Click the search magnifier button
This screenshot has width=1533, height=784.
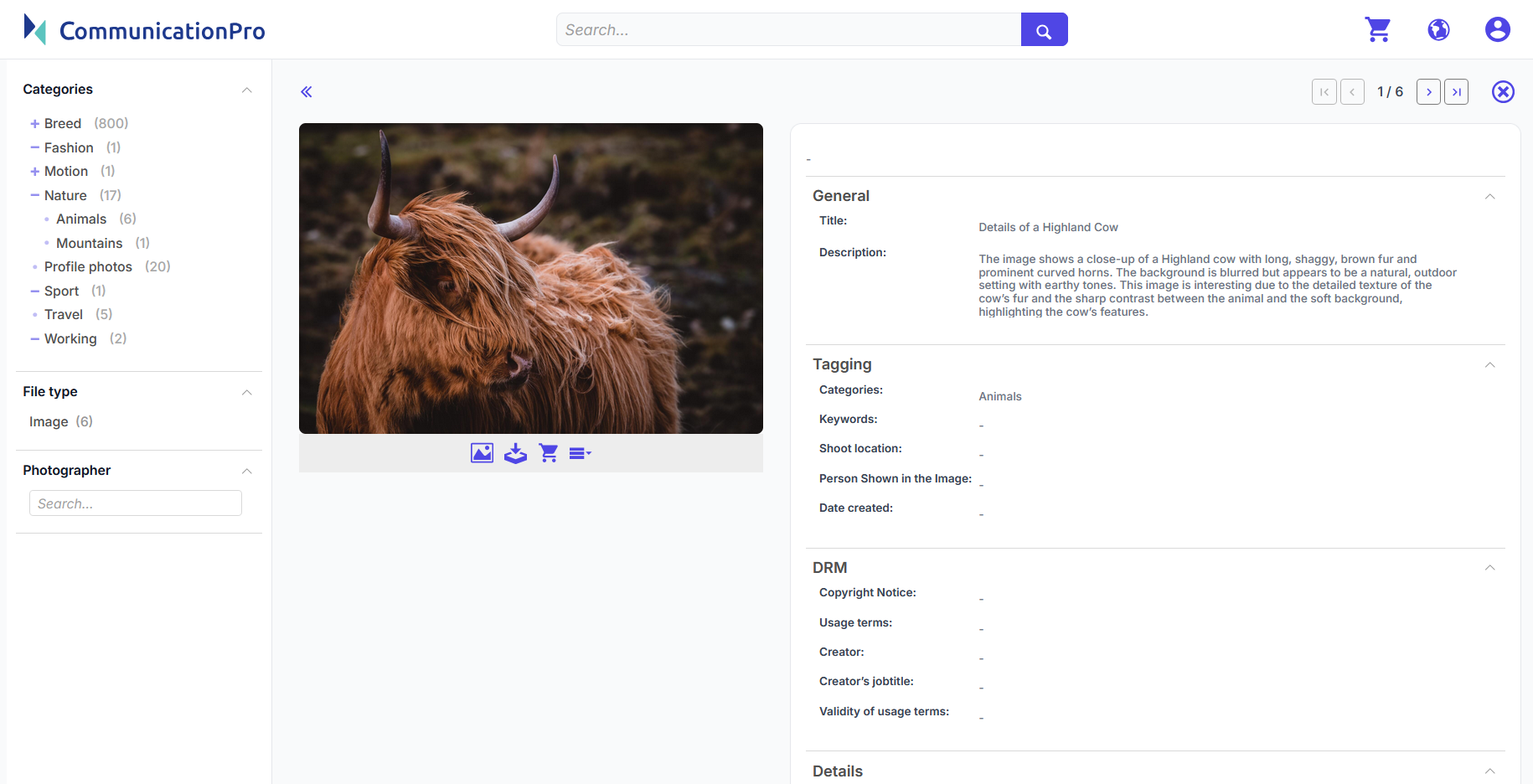tap(1044, 30)
